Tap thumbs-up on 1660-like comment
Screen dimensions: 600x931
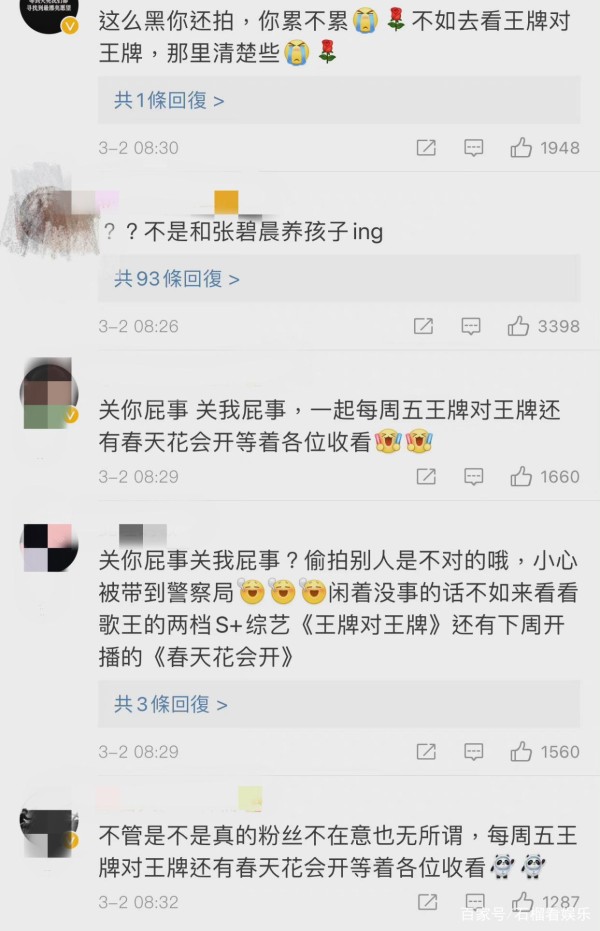click(x=520, y=476)
